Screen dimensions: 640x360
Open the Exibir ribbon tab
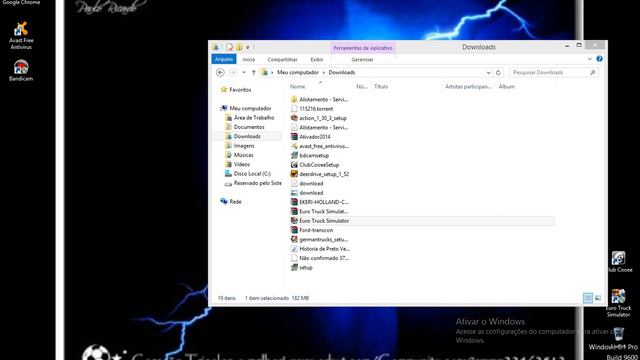(x=316, y=60)
